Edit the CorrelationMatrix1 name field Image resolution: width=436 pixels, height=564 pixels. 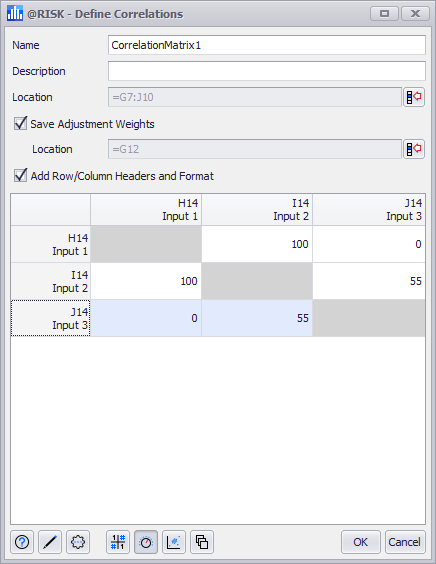(x=267, y=45)
